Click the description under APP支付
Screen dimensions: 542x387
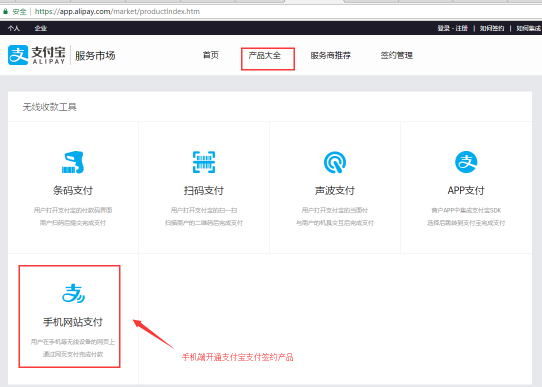(x=466, y=217)
